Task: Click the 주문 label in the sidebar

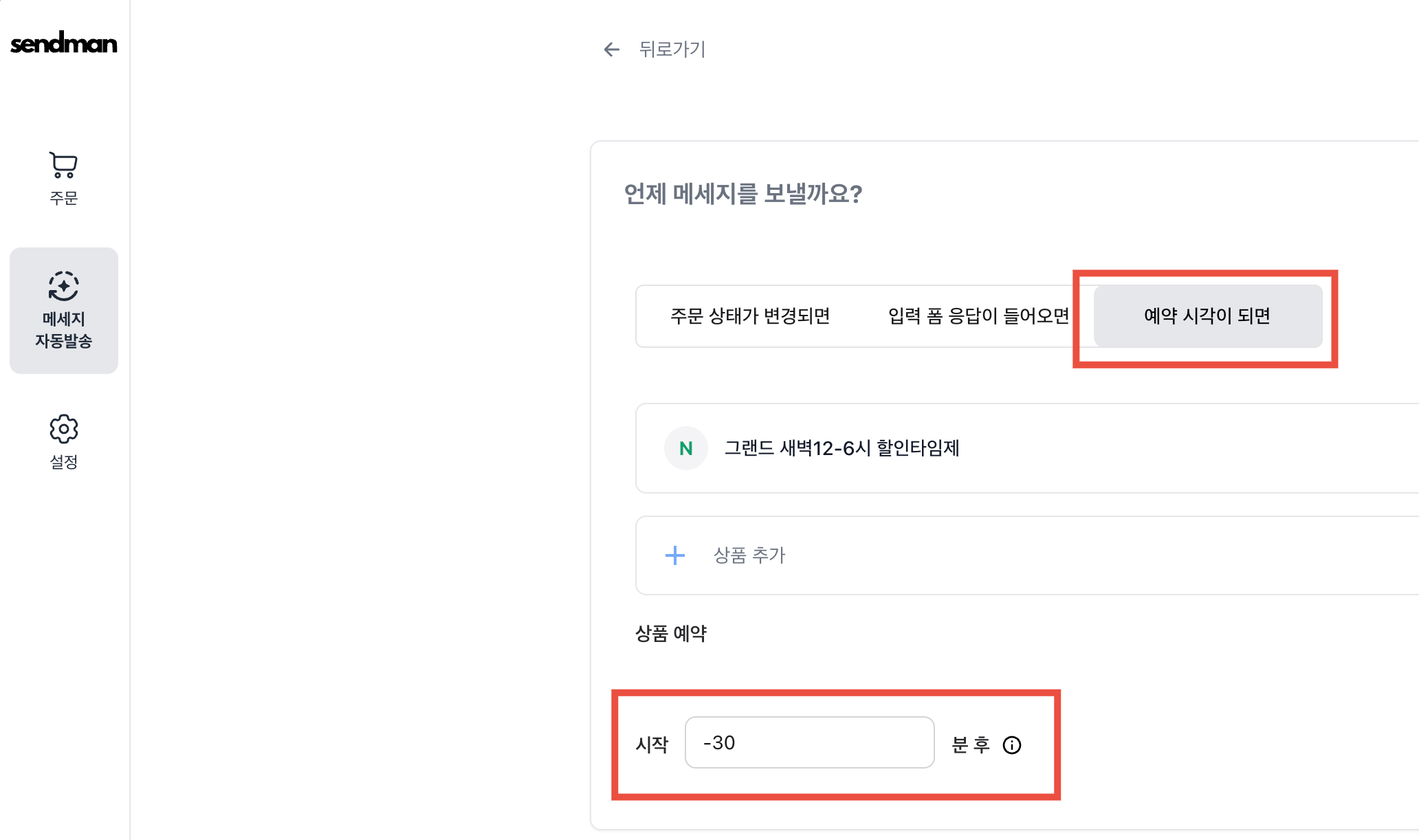Action: pyautogui.click(x=63, y=198)
